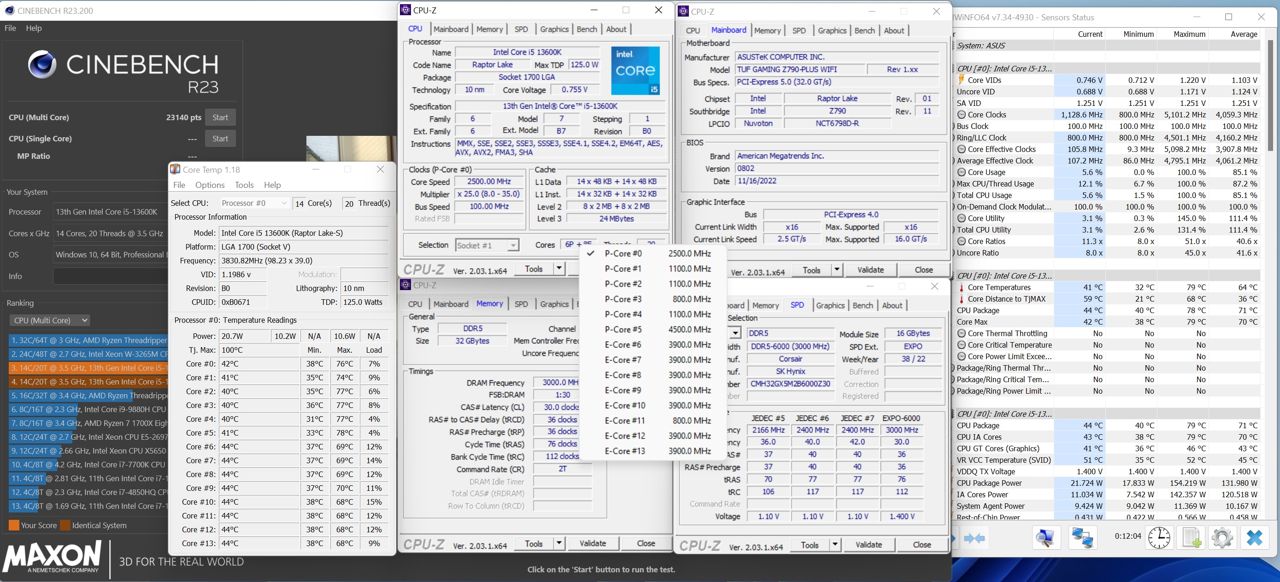Collapse the Core Ratios row in HWiNFO

(x=961, y=241)
